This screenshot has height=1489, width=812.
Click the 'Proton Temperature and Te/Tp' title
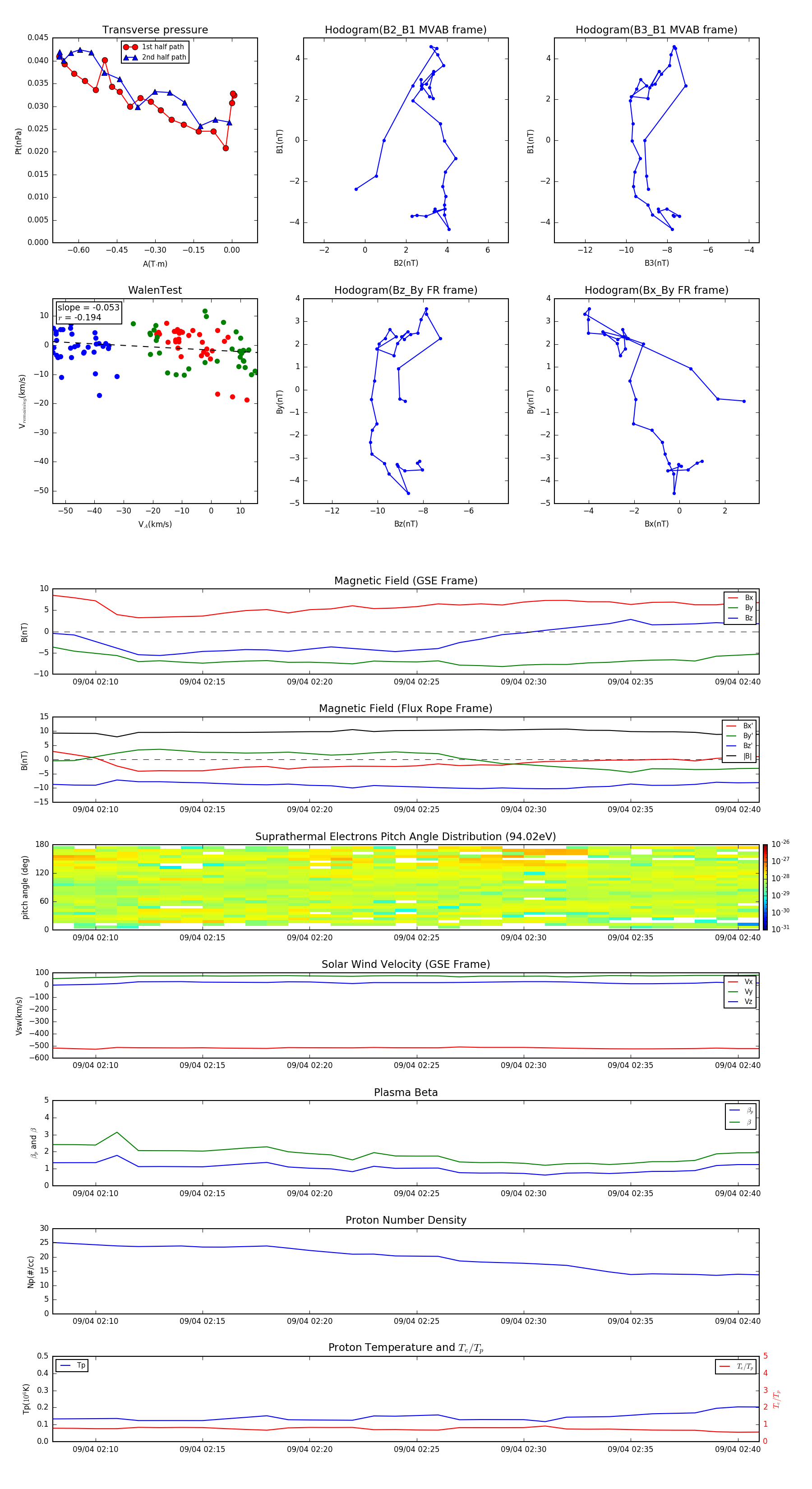(406, 1348)
